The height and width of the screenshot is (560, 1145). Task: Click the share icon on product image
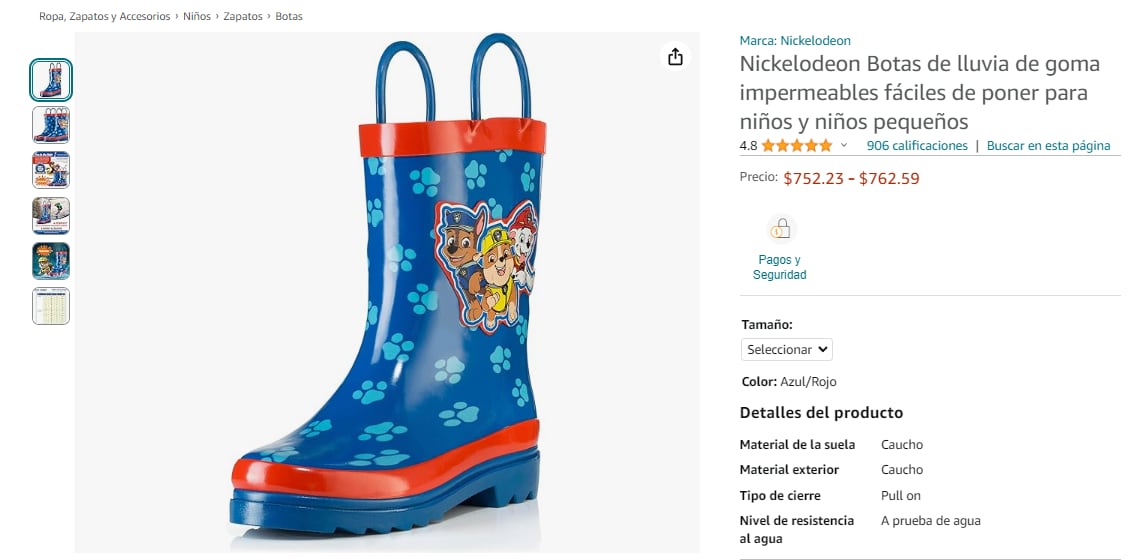pos(675,57)
